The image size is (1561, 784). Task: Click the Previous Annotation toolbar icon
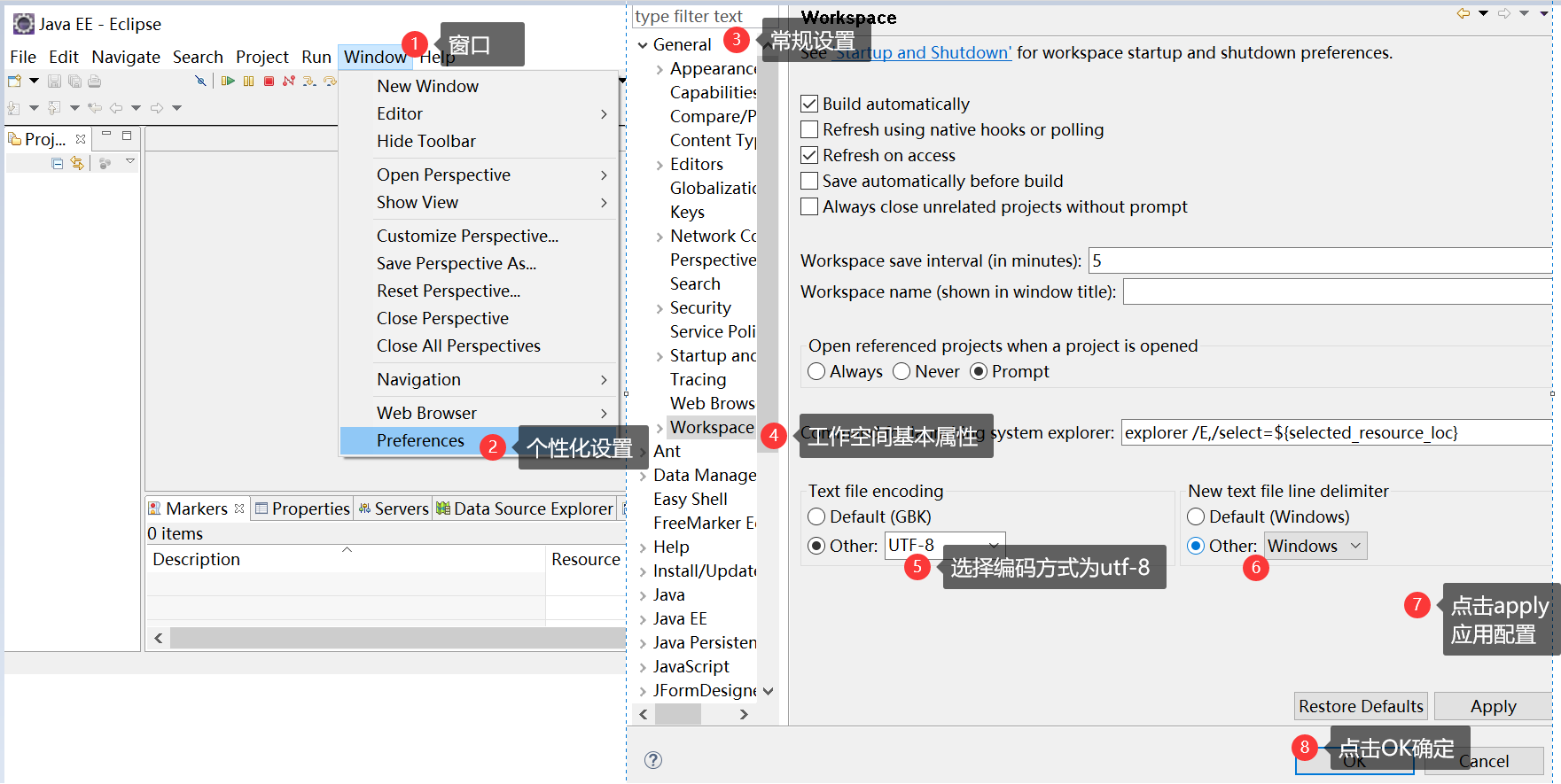(54, 108)
